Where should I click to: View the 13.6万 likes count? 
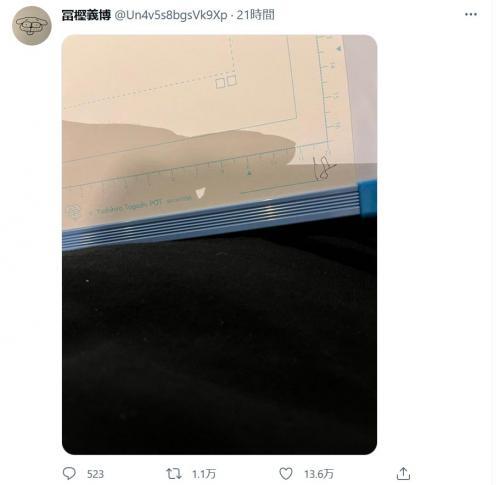click(x=319, y=474)
